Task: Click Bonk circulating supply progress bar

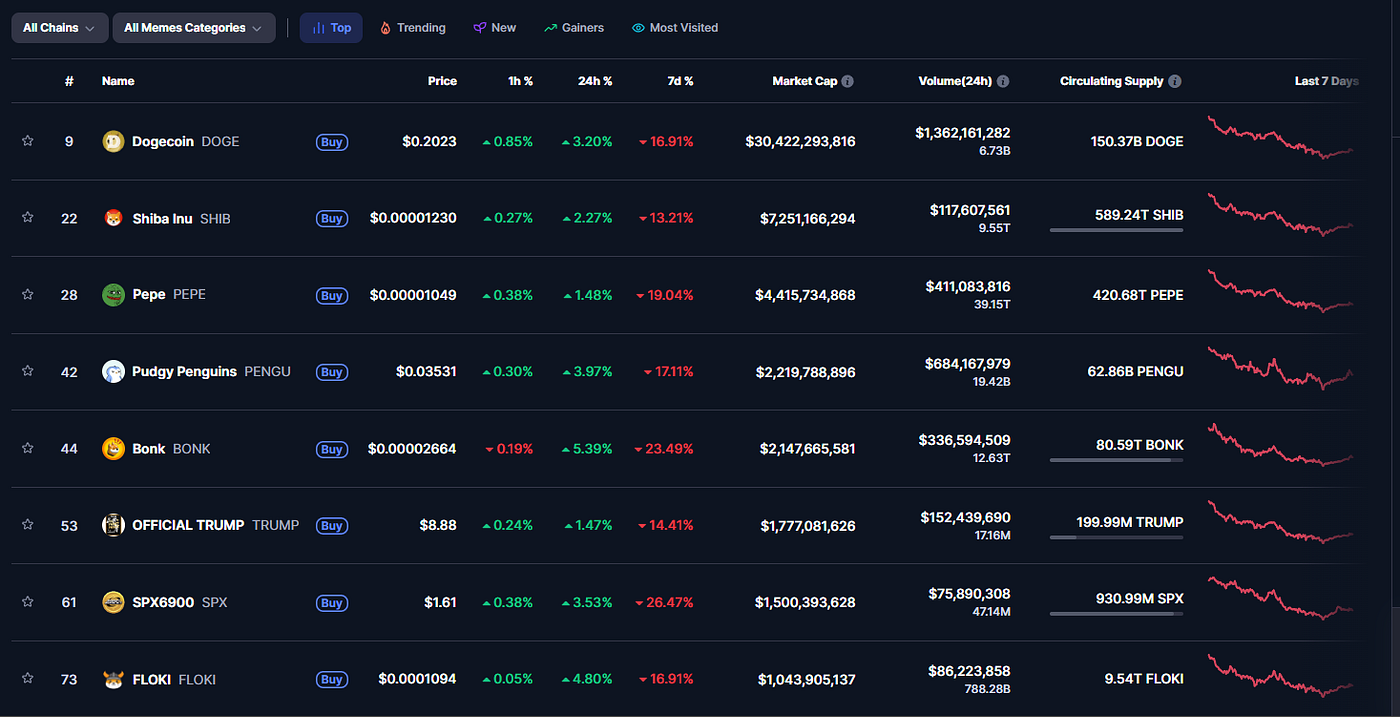Action: coord(1116,460)
